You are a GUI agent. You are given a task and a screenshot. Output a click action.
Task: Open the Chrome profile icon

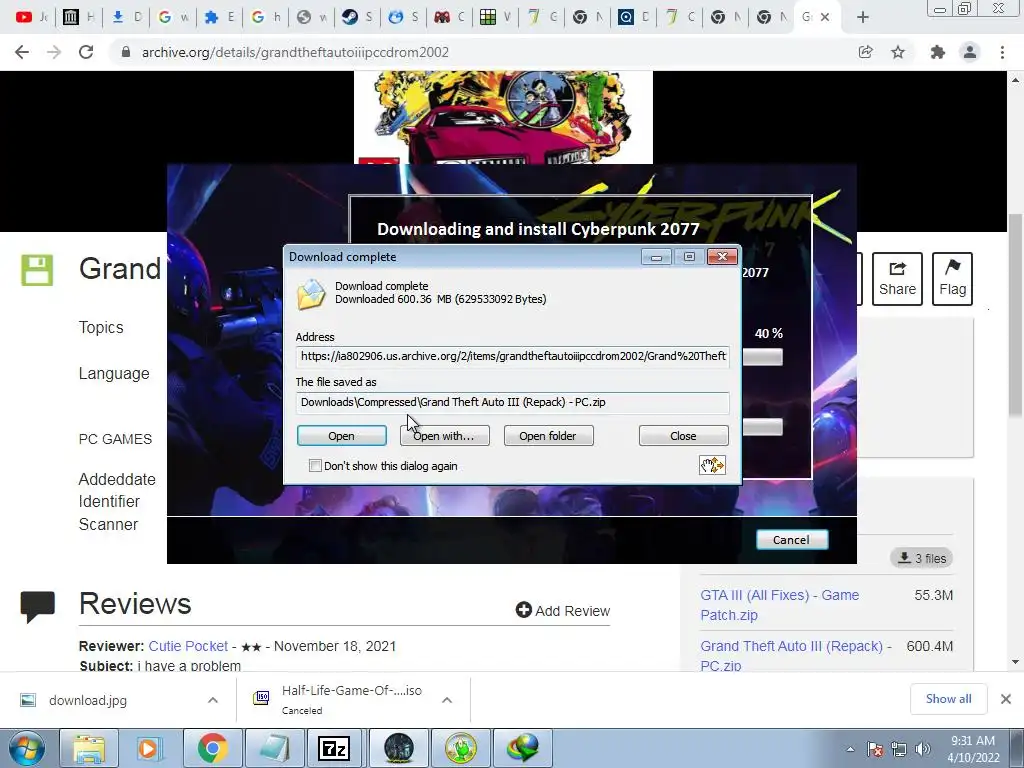970,52
